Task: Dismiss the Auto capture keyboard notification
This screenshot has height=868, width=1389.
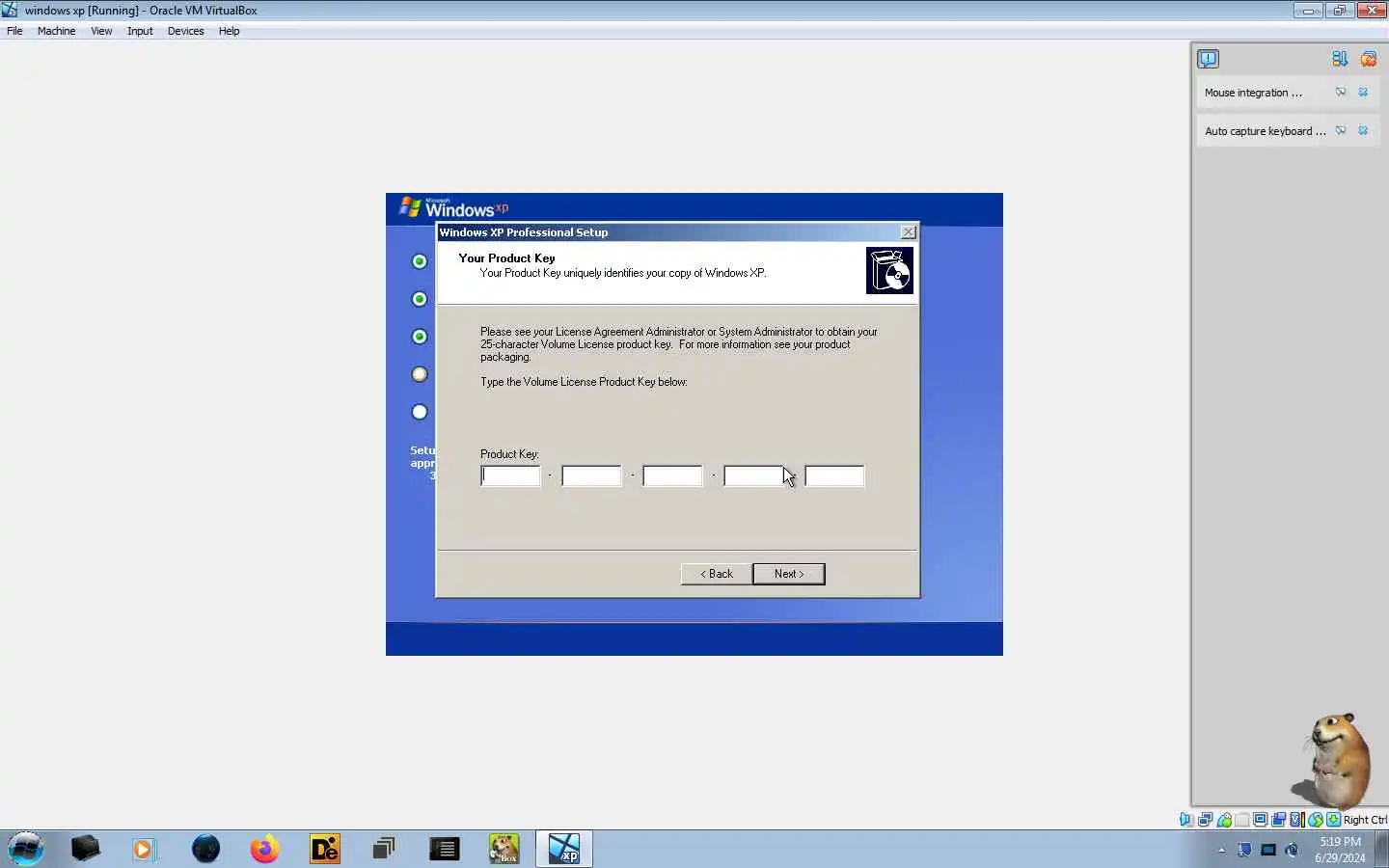Action: [1363, 130]
